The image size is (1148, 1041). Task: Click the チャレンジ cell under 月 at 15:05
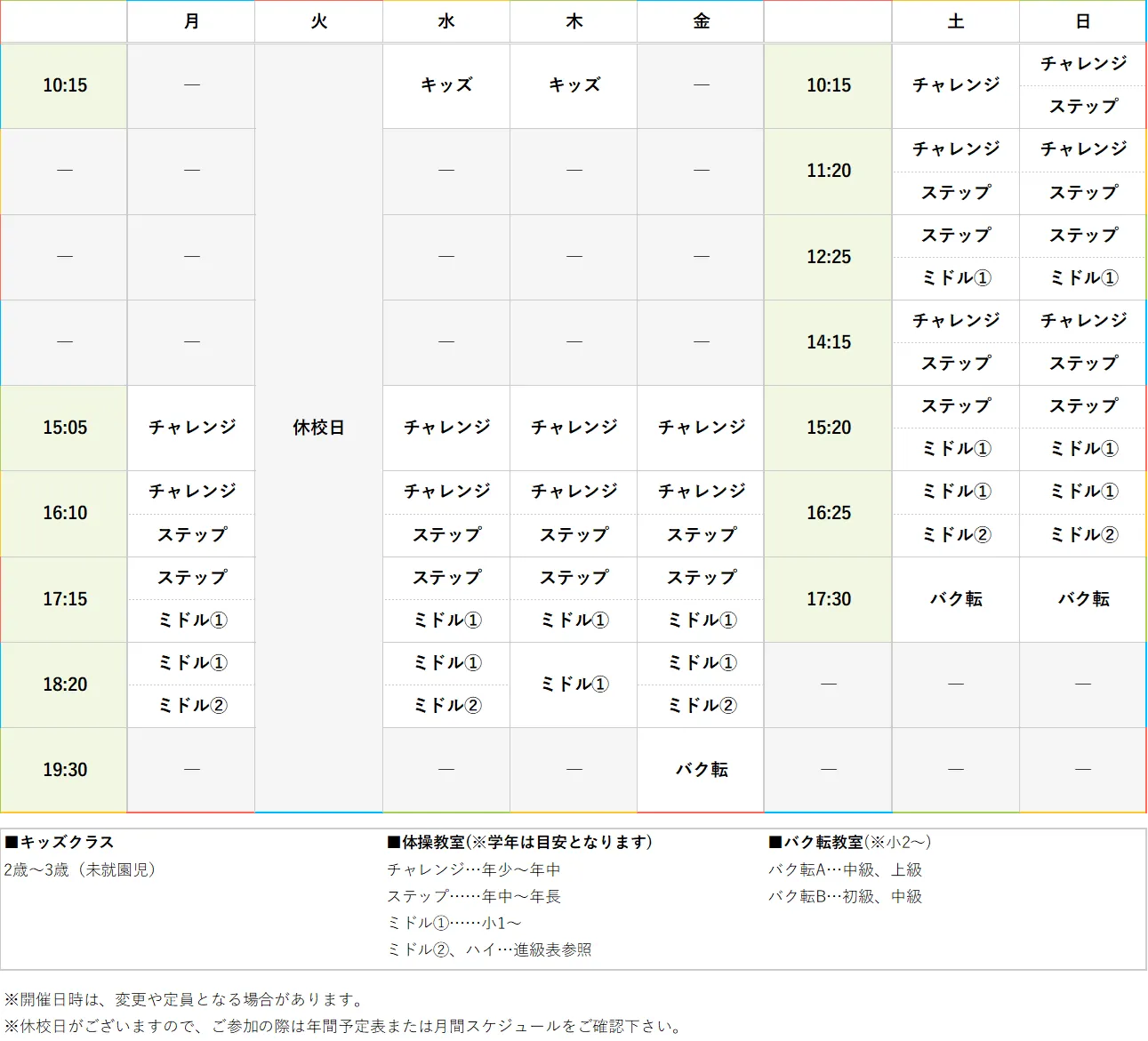tap(191, 428)
